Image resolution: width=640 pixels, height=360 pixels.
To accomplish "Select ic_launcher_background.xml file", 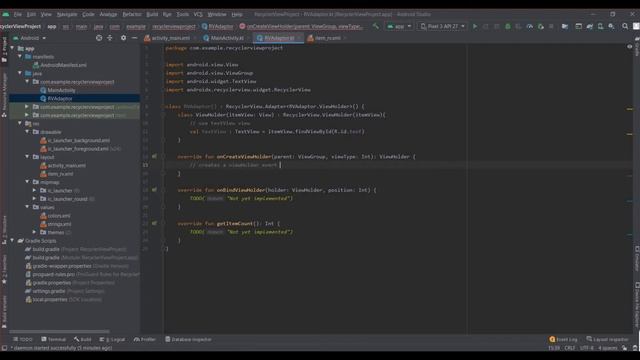I will (79, 140).
